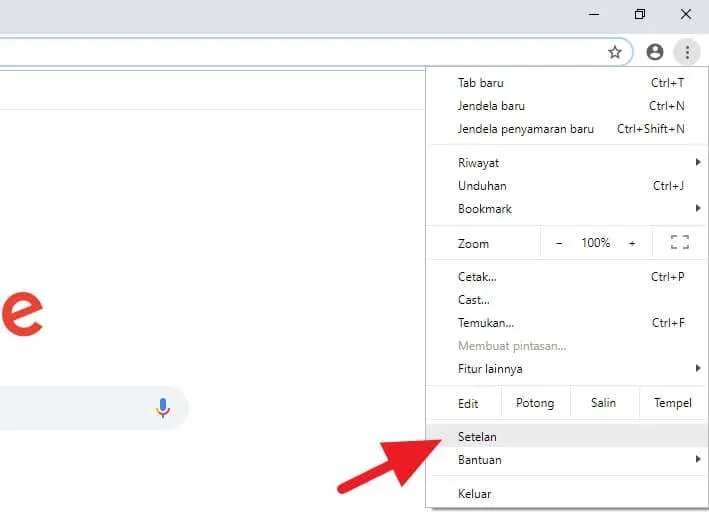
Task: Restore down the Chrome window
Action: click(x=639, y=14)
